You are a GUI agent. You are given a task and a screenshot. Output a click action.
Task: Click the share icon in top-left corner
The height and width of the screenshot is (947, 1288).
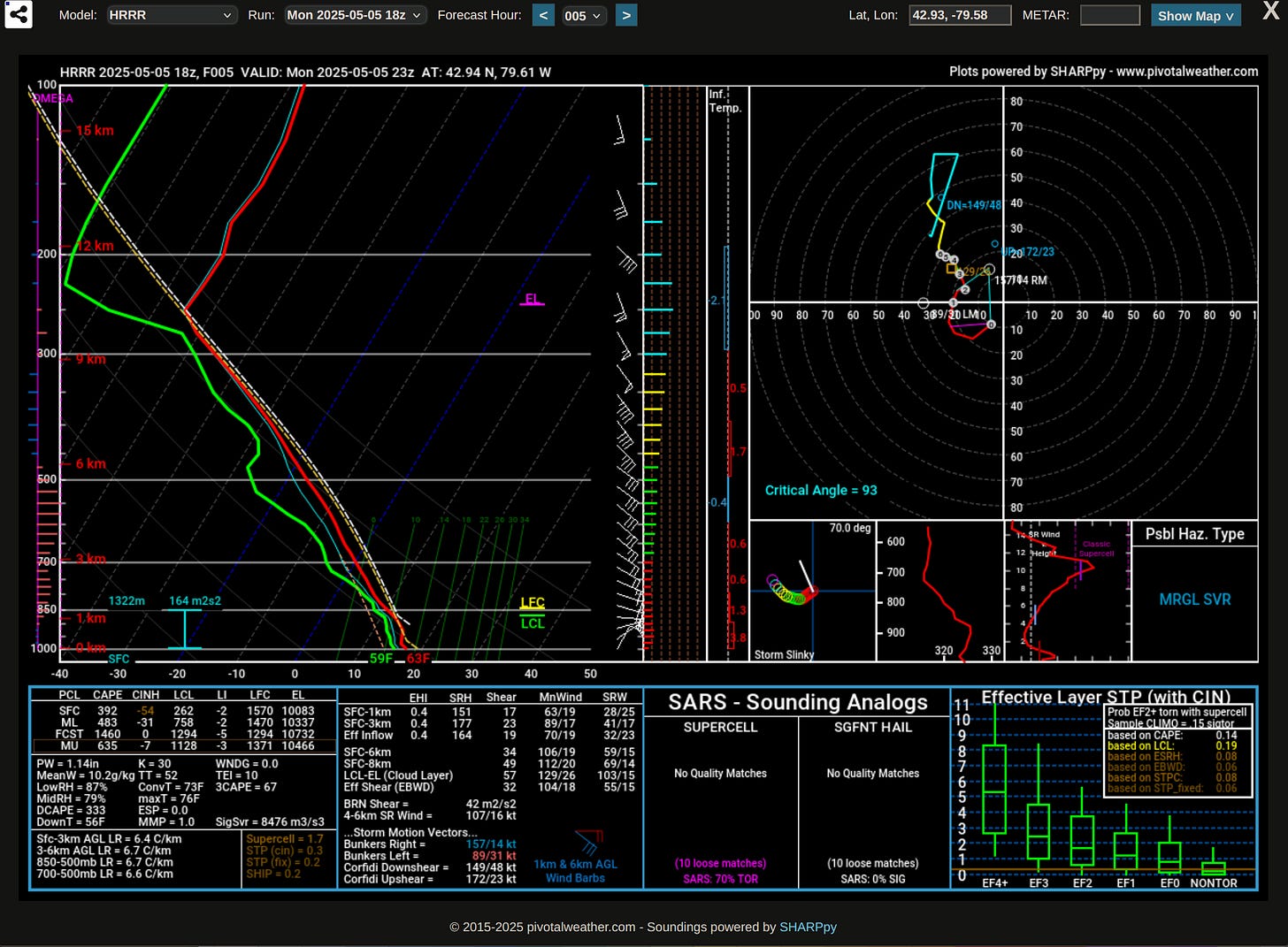click(x=19, y=14)
